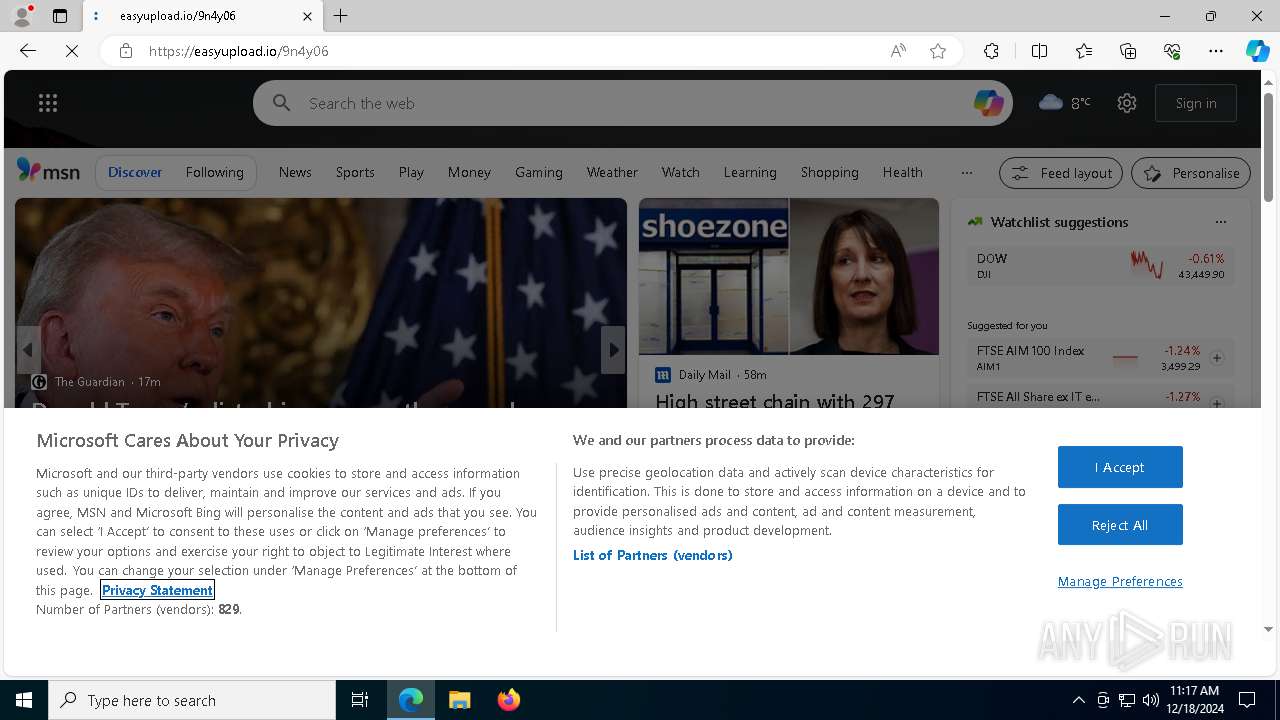Open File Explorer from taskbar

[x=459, y=700]
